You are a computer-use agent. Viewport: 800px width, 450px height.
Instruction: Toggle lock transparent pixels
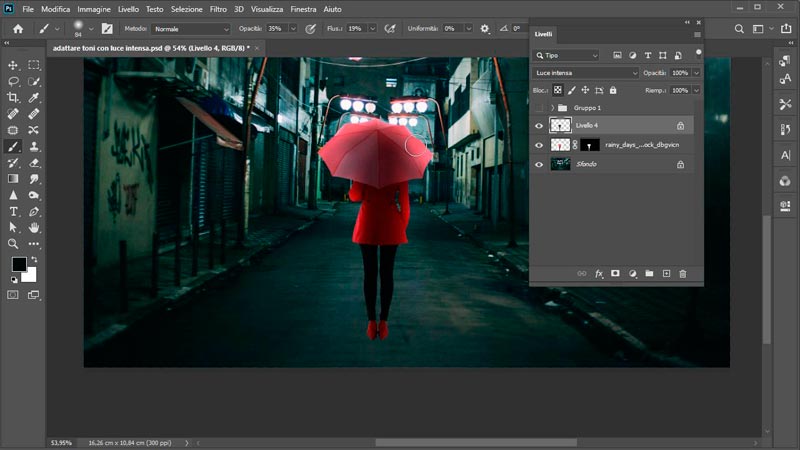click(x=558, y=90)
